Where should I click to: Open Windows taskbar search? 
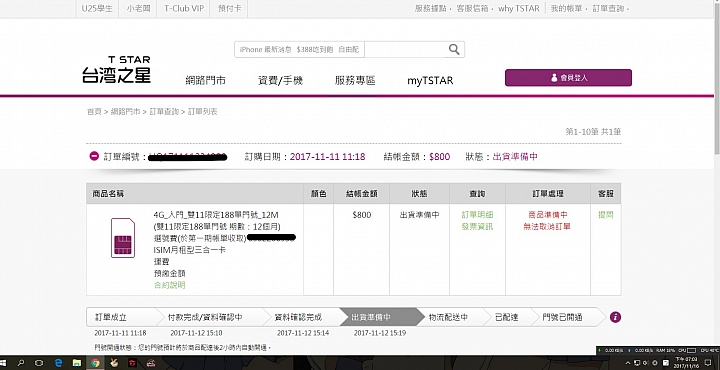tap(21, 363)
